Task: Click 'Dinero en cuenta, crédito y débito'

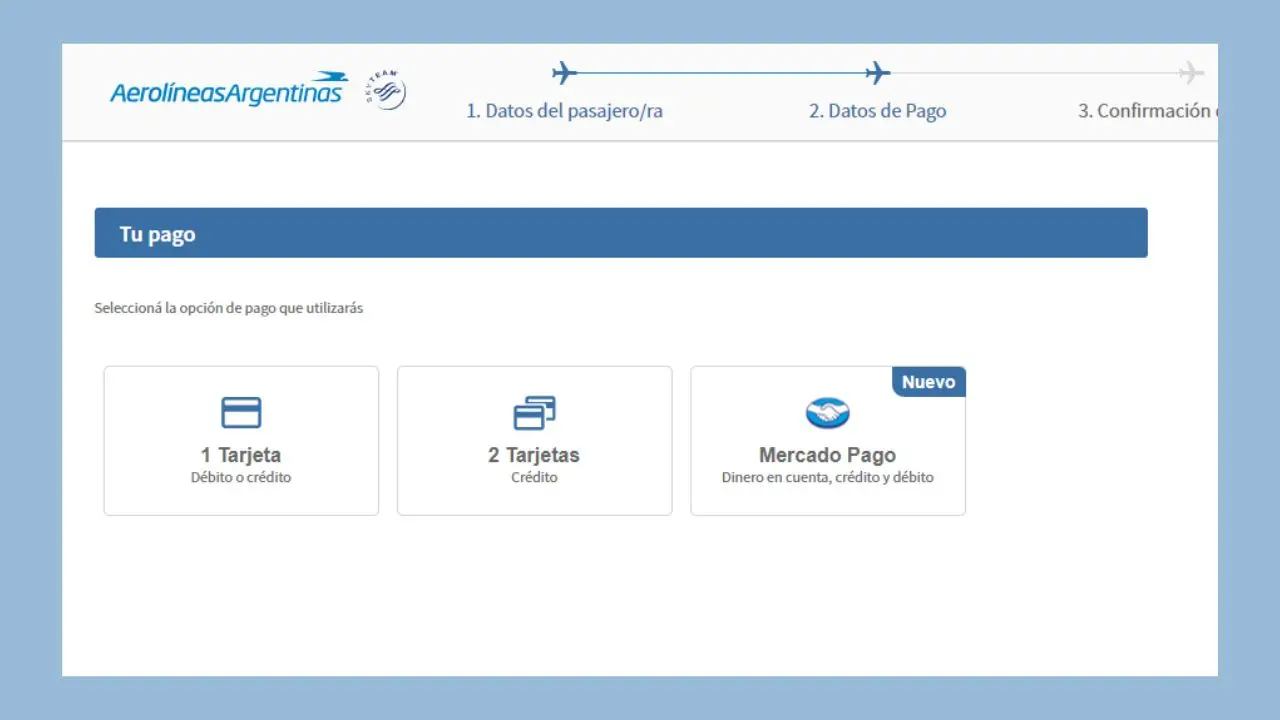Action: (x=828, y=478)
